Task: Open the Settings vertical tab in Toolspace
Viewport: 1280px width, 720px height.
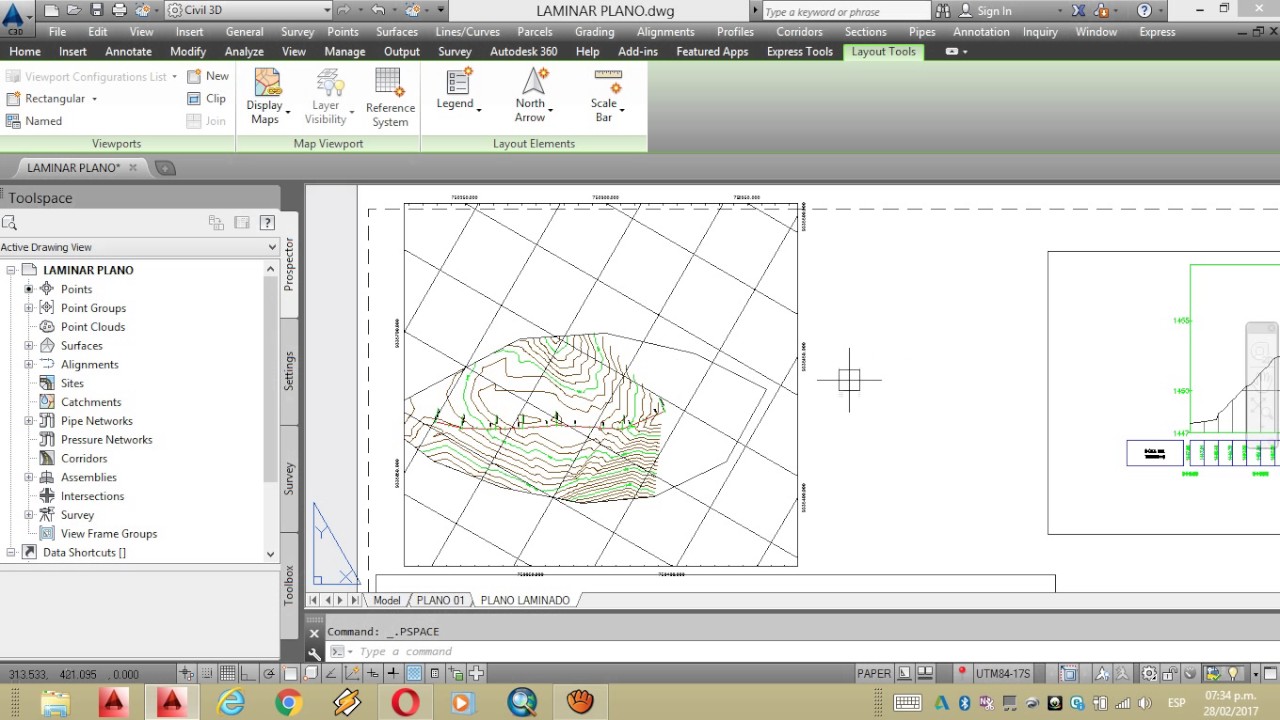Action: click(289, 371)
